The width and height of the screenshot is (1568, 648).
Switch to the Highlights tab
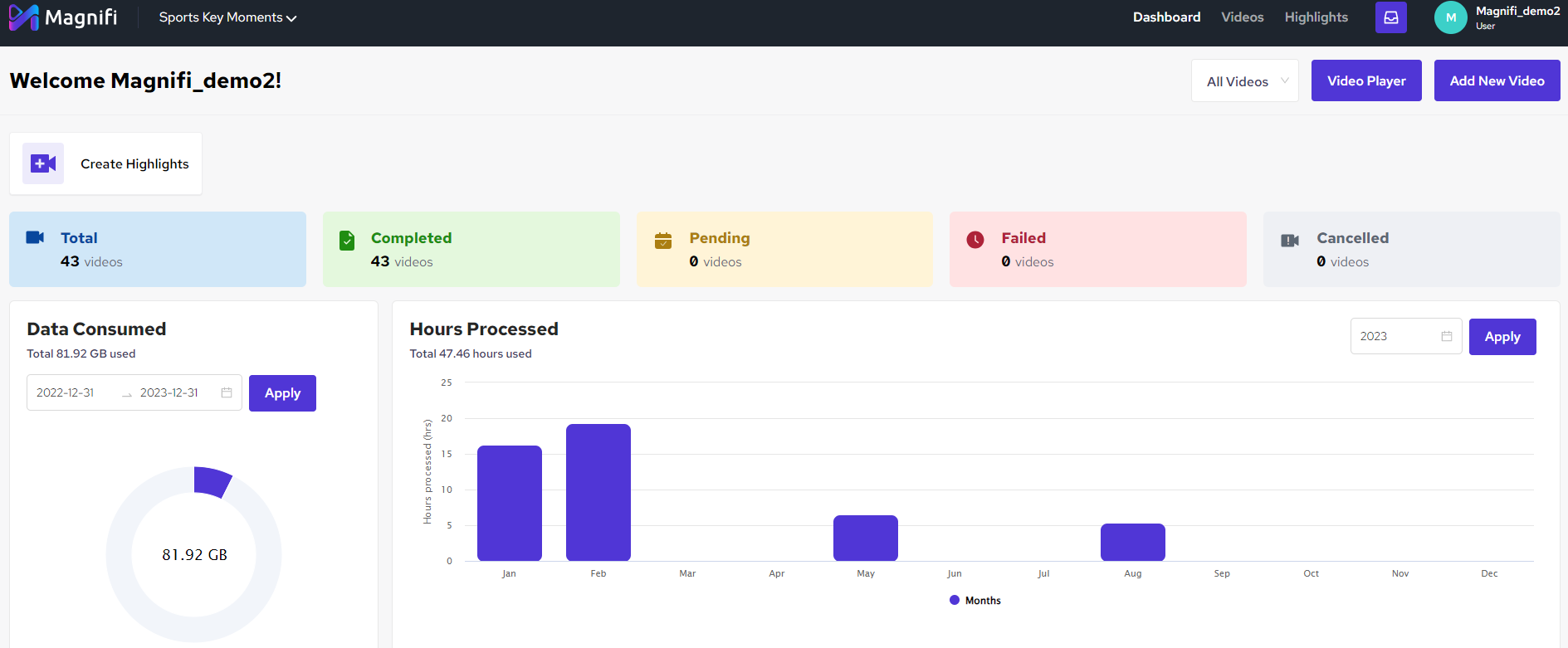coord(1316,17)
